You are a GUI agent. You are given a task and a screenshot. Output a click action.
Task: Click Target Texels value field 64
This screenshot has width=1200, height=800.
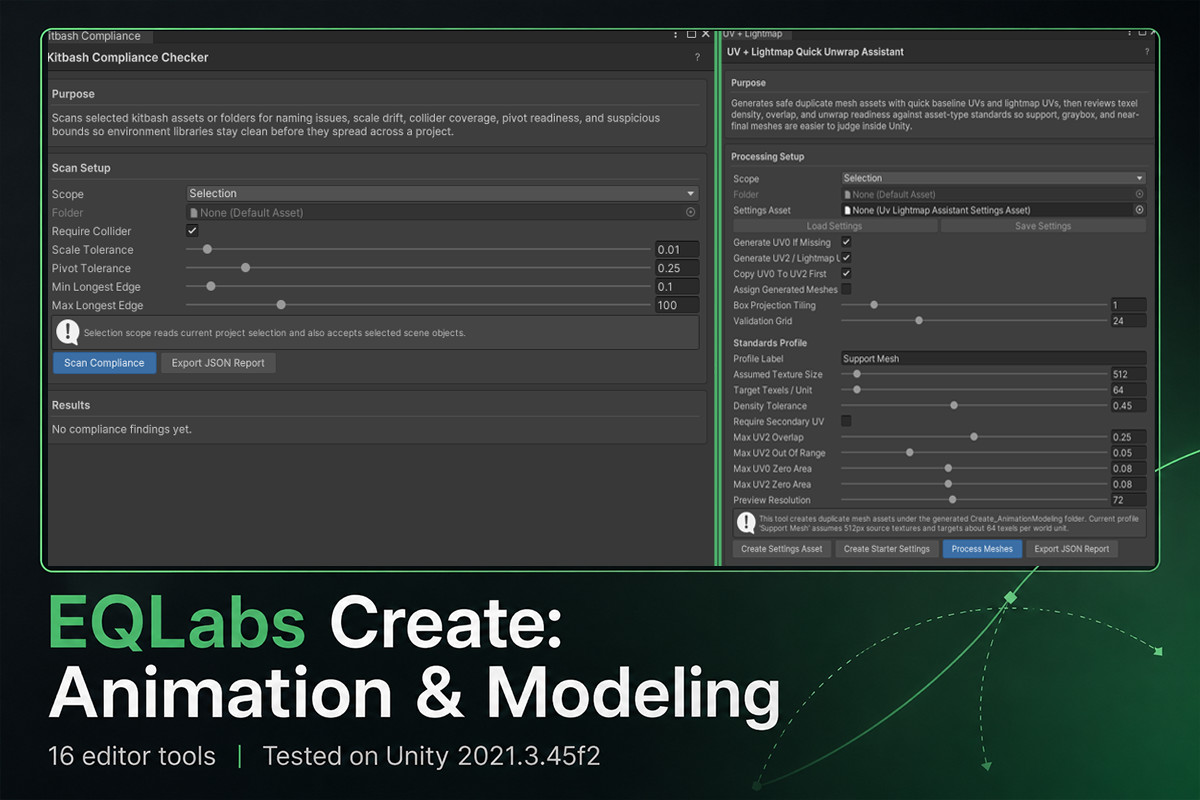click(x=1128, y=390)
